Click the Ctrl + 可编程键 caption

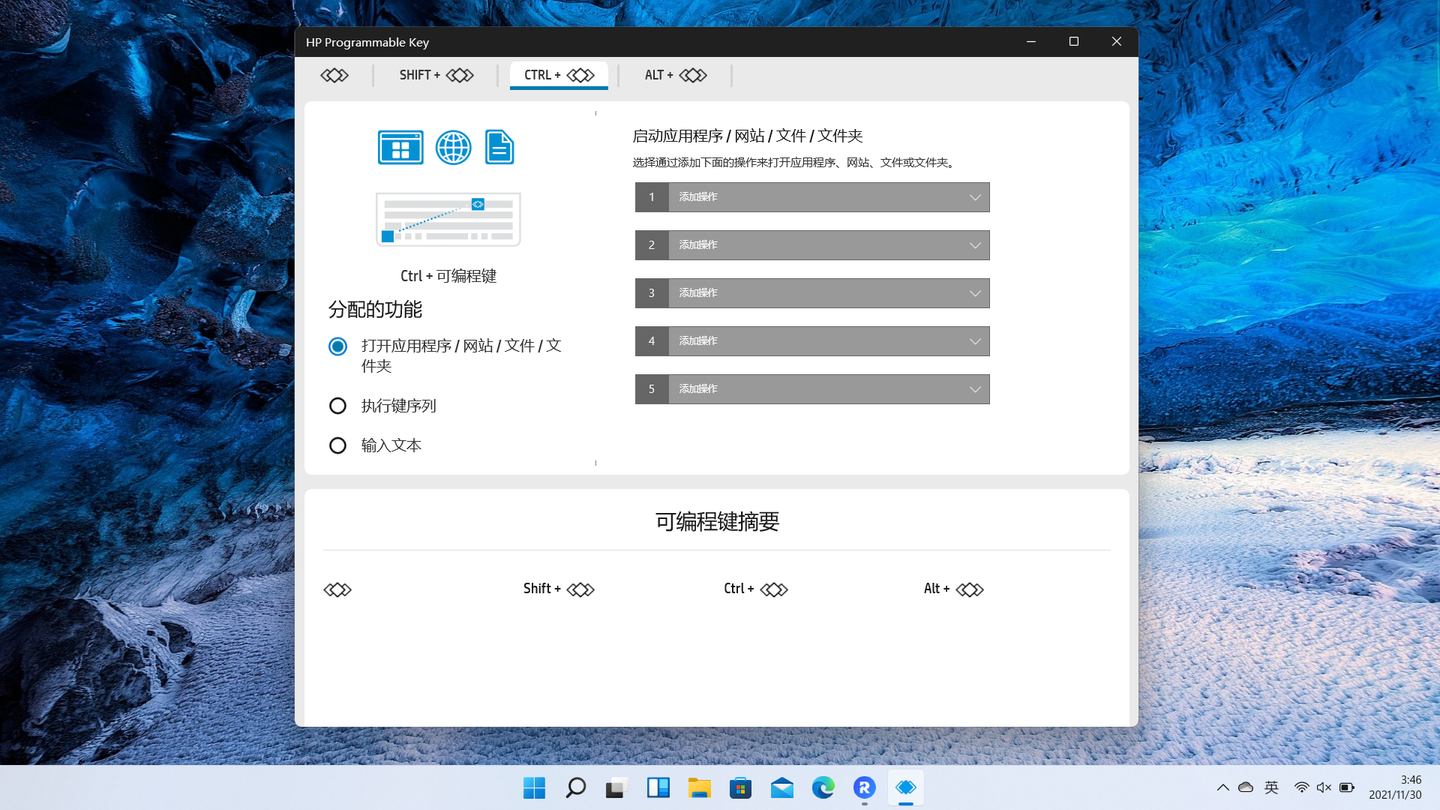pyautogui.click(x=448, y=276)
